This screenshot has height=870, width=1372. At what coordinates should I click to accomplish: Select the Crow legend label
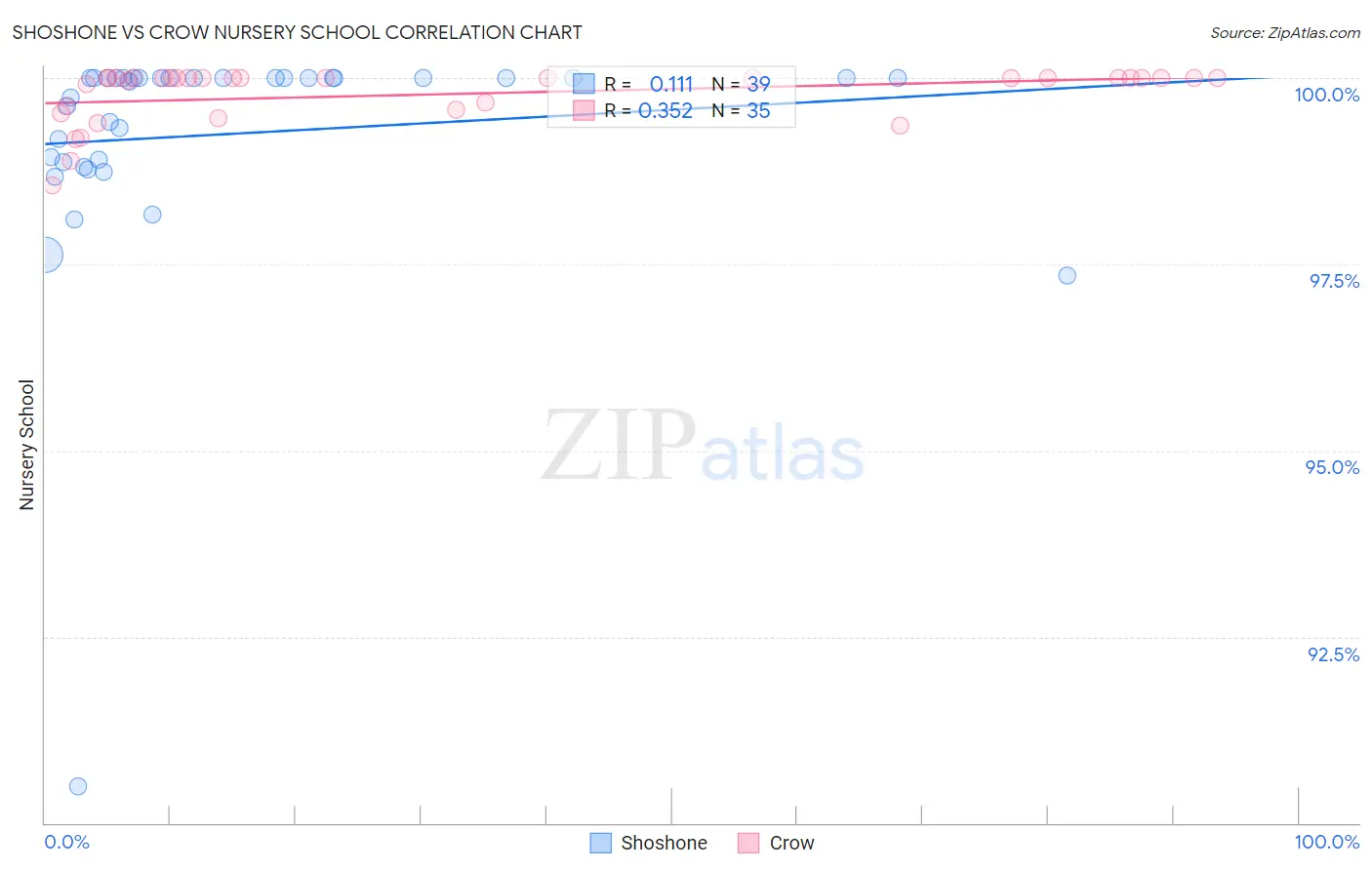pos(791,843)
